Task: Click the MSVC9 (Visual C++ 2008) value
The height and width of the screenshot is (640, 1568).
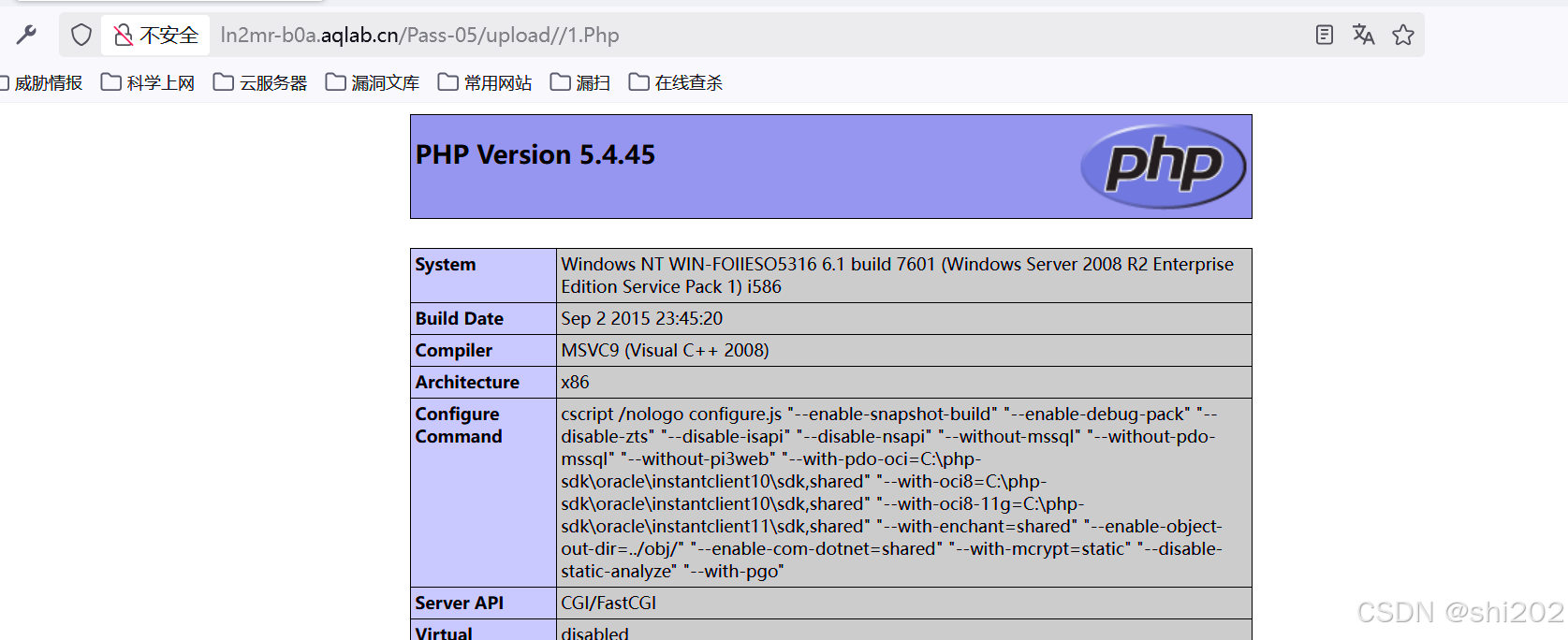Action: coord(666,351)
